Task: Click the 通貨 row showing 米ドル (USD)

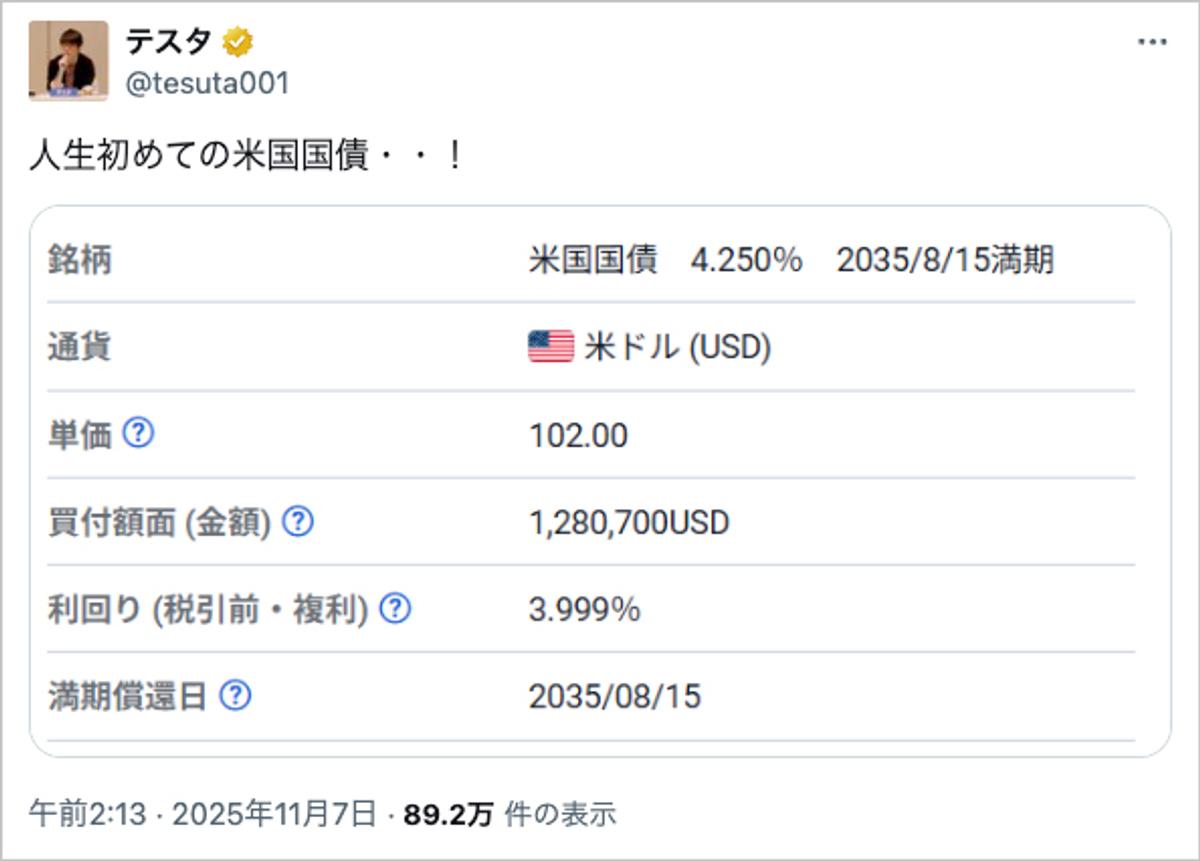Action: point(600,348)
